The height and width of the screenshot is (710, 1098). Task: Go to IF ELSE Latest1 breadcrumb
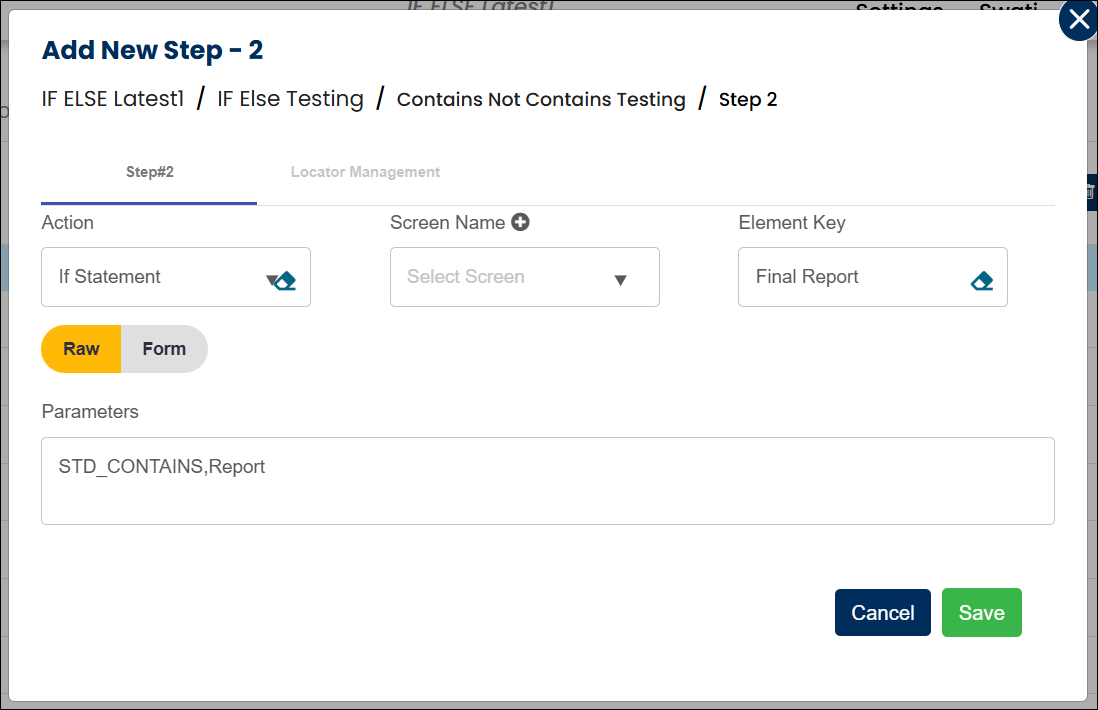(113, 99)
